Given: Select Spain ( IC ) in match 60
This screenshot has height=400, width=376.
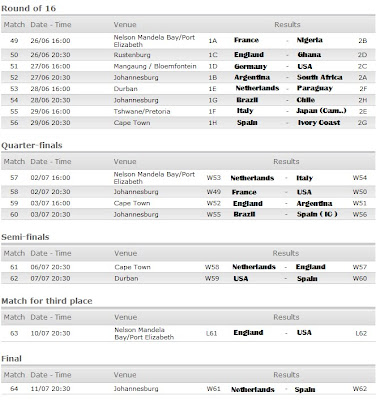Looking at the screenshot, I should pos(317,214).
